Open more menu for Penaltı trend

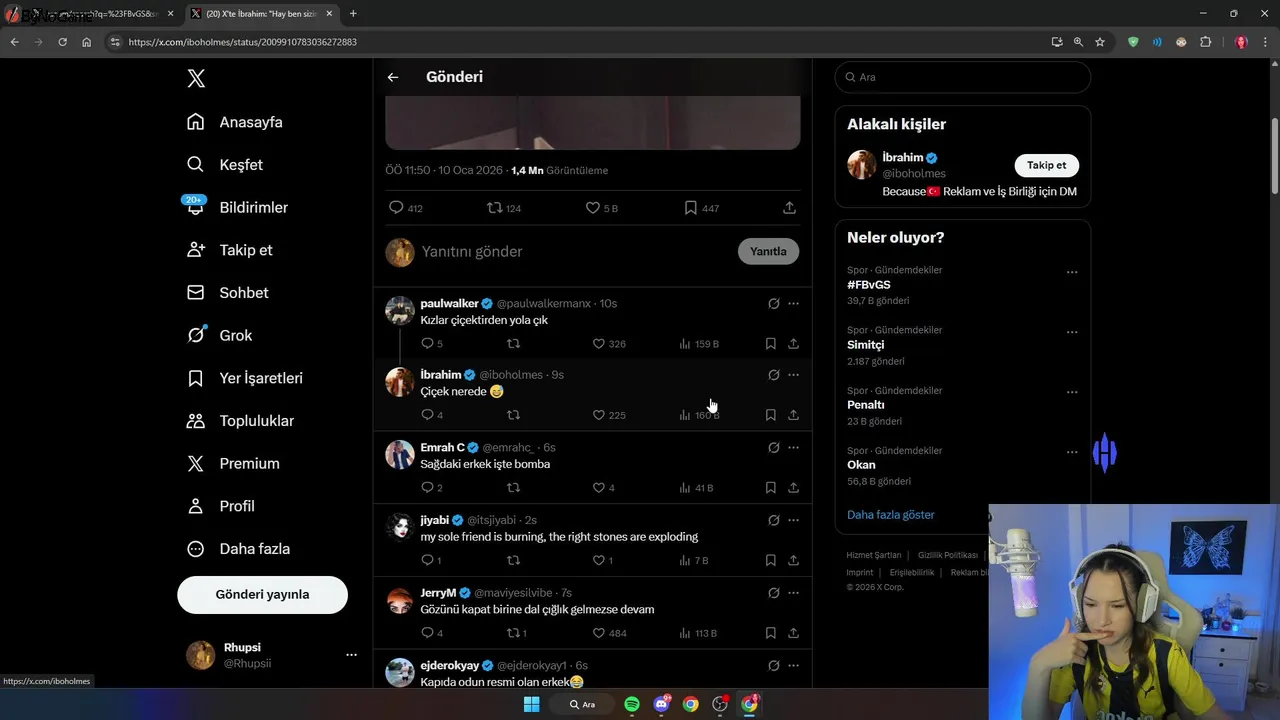1072,392
